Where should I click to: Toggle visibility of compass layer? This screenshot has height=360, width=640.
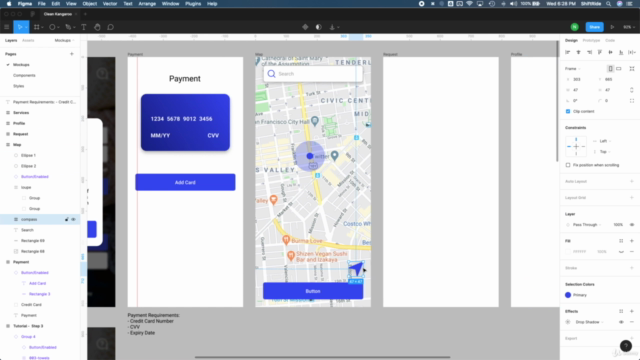[x=73, y=219]
